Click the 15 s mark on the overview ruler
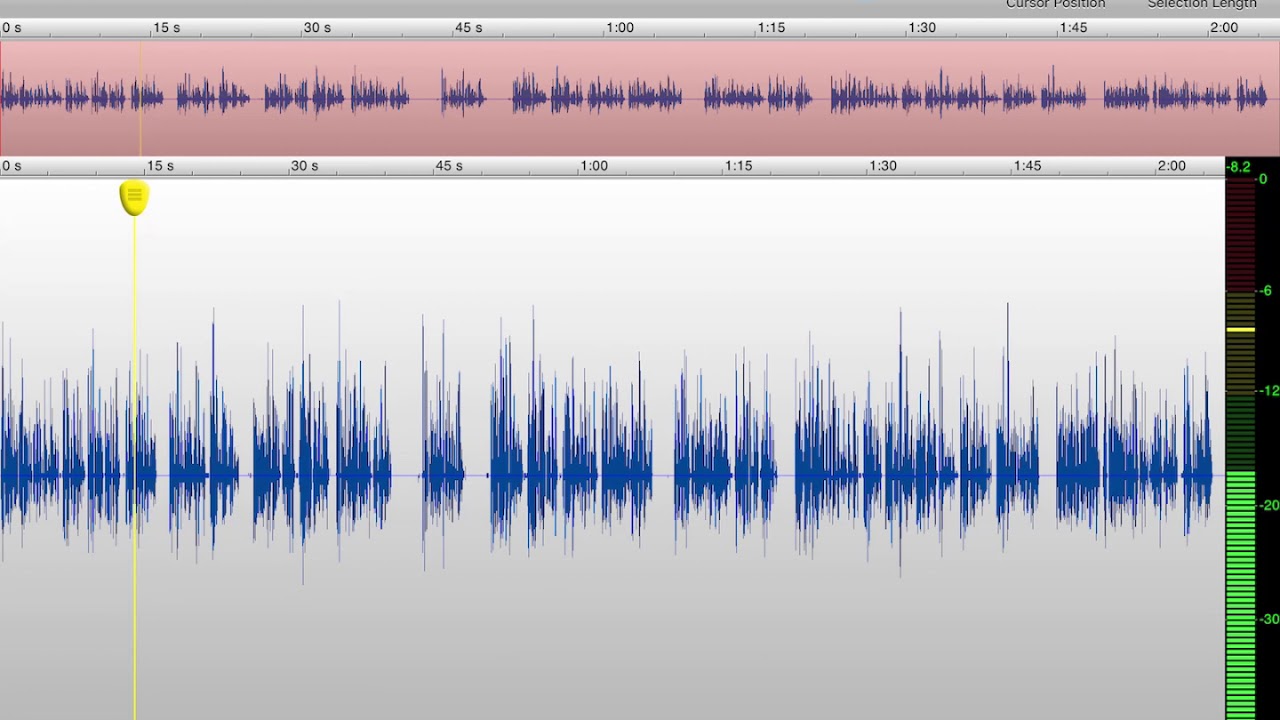This screenshot has height=720, width=1280. [x=167, y=28]
